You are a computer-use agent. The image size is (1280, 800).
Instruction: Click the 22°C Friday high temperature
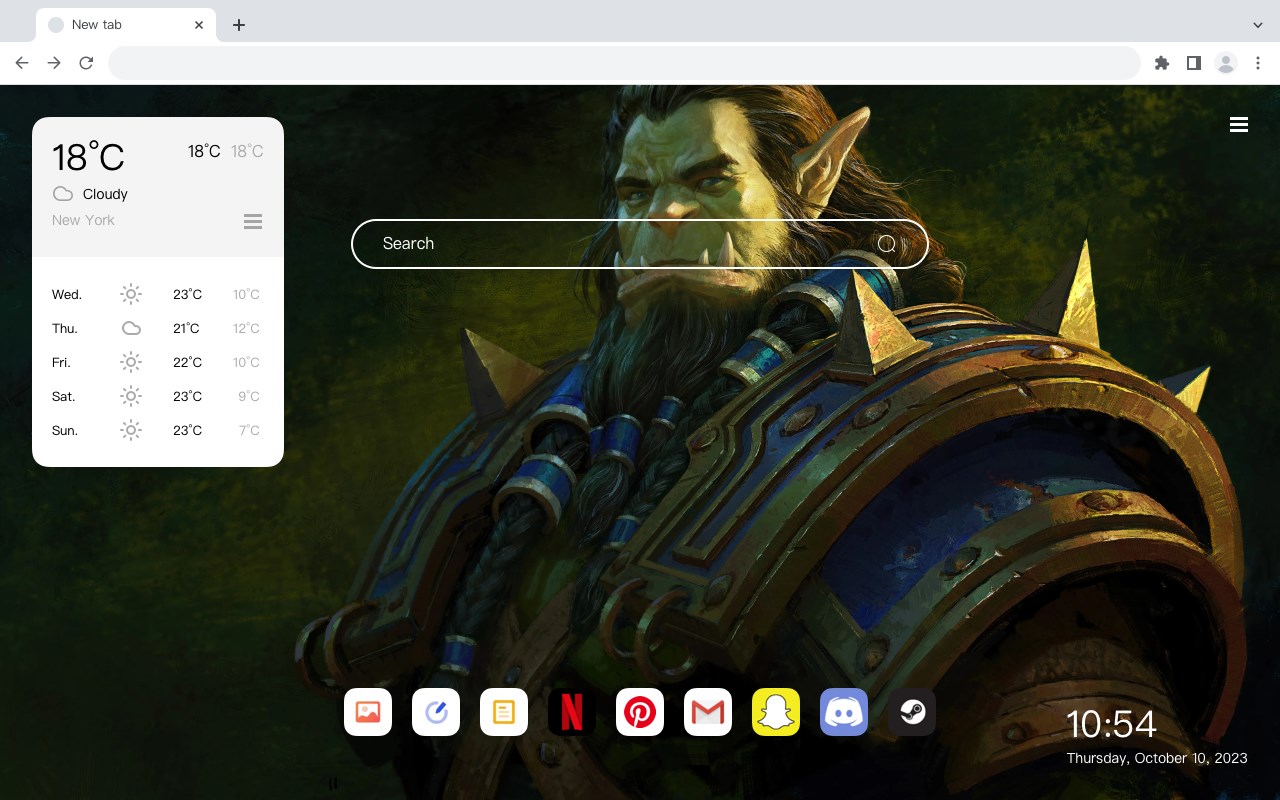(x=187, y=362)
